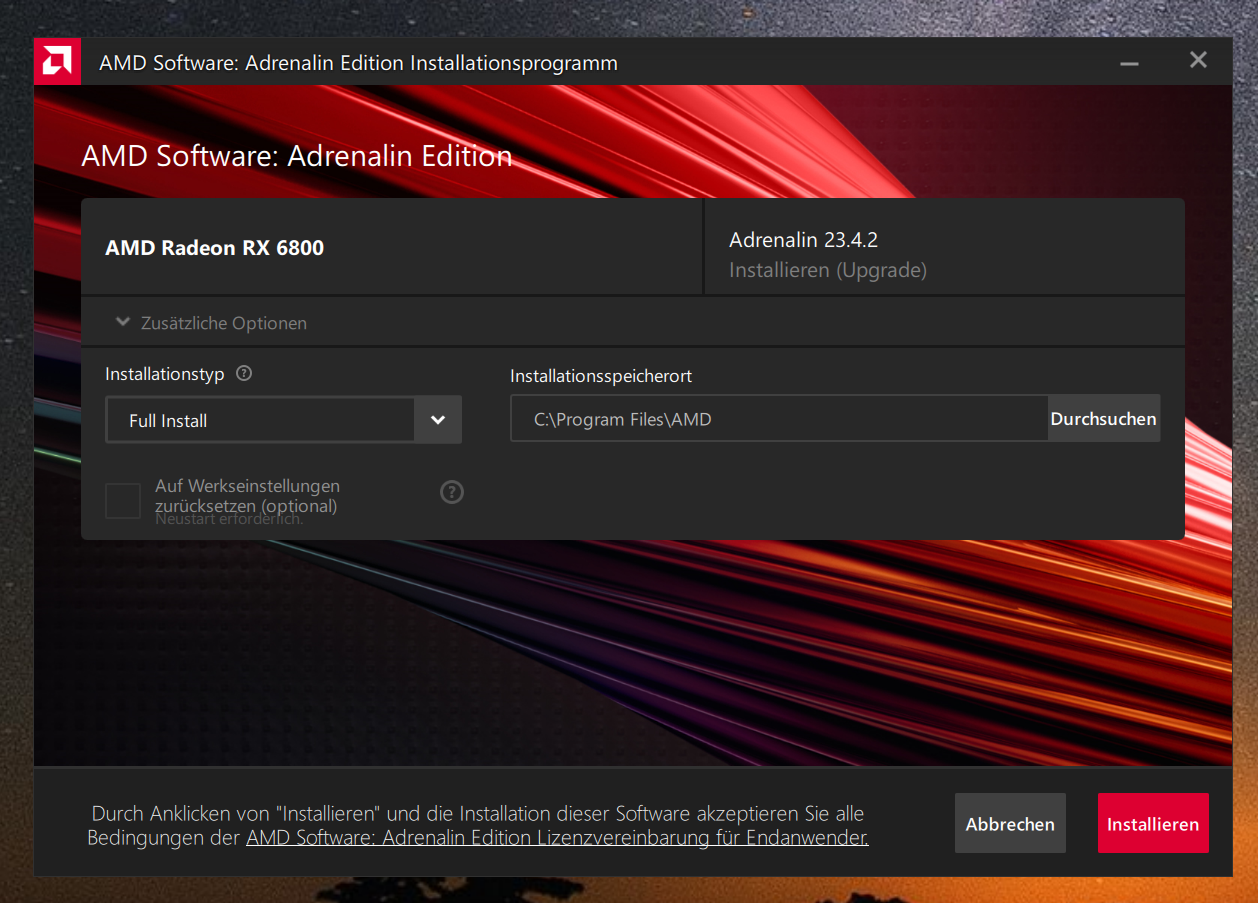Screen dimensions: 1258x903
Task: Select the AMD Radeon RX 6800 panel
Action: click(x=392, y=247)
